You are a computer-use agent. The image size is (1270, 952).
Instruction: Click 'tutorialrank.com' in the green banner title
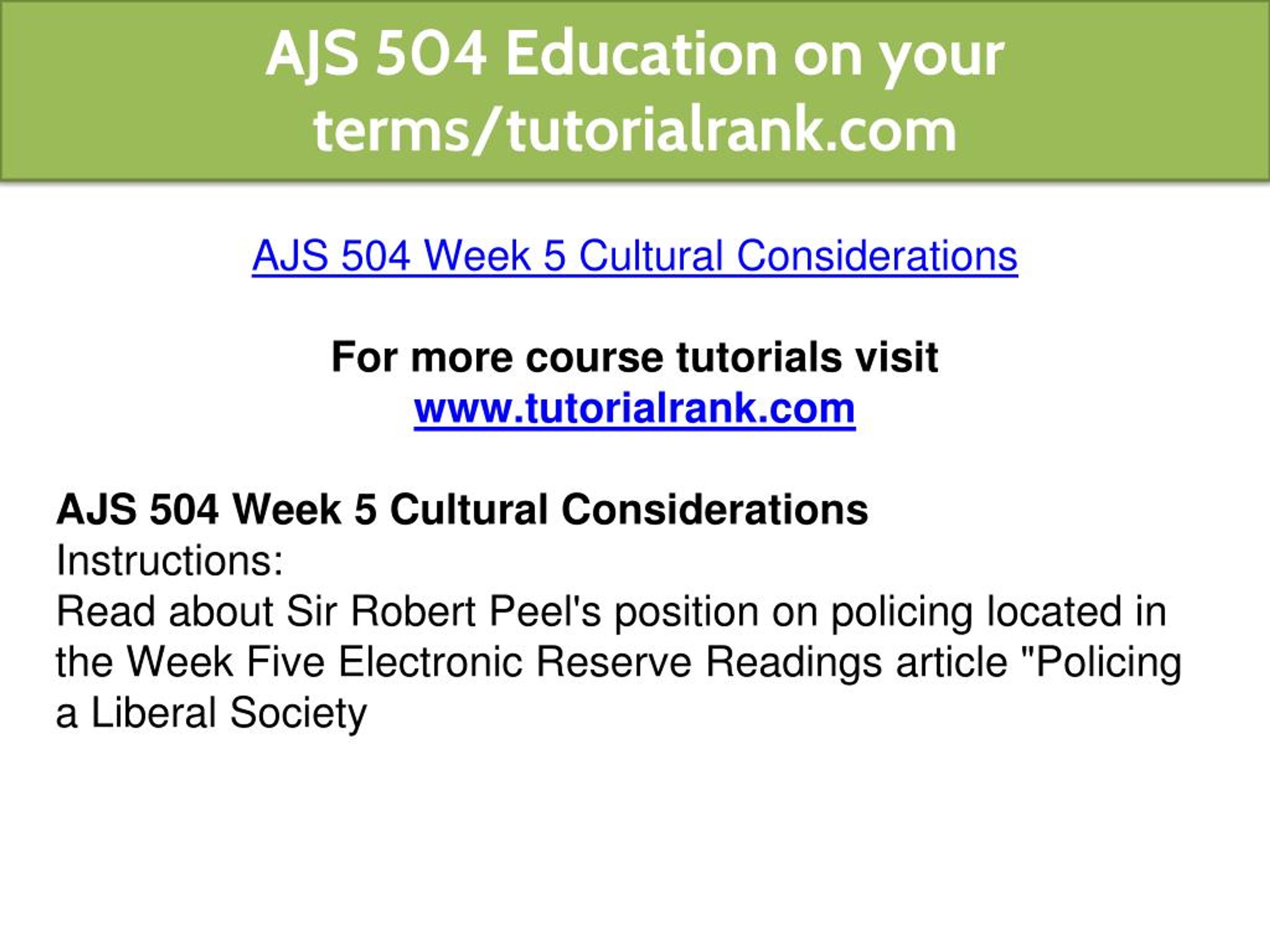pos(733,130)
